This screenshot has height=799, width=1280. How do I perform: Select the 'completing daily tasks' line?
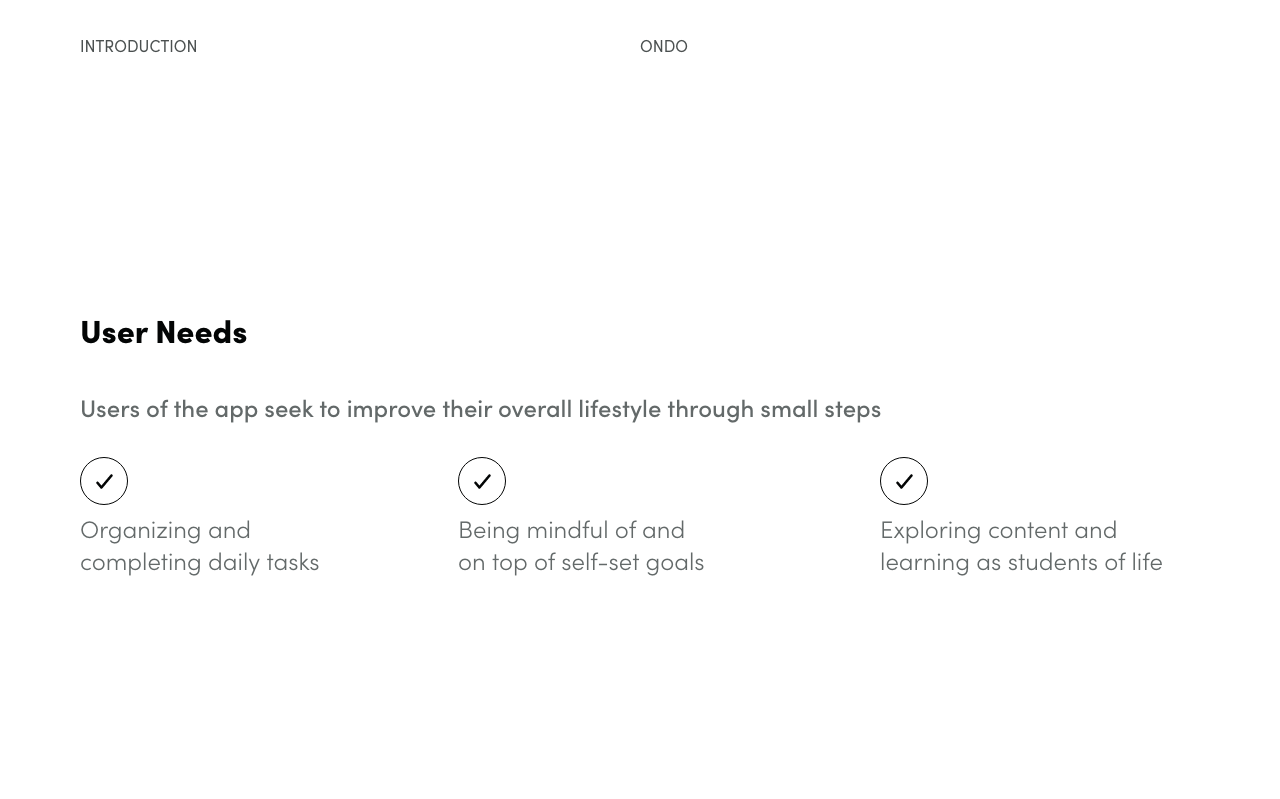[199, 562]
